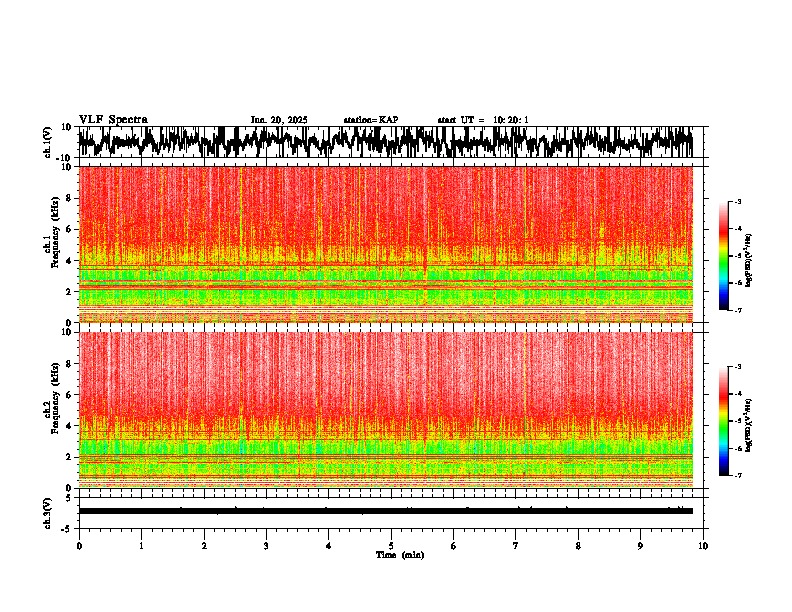Select the "Time (min)" axis label
792x612 pixels.
[x=400, y=555]
